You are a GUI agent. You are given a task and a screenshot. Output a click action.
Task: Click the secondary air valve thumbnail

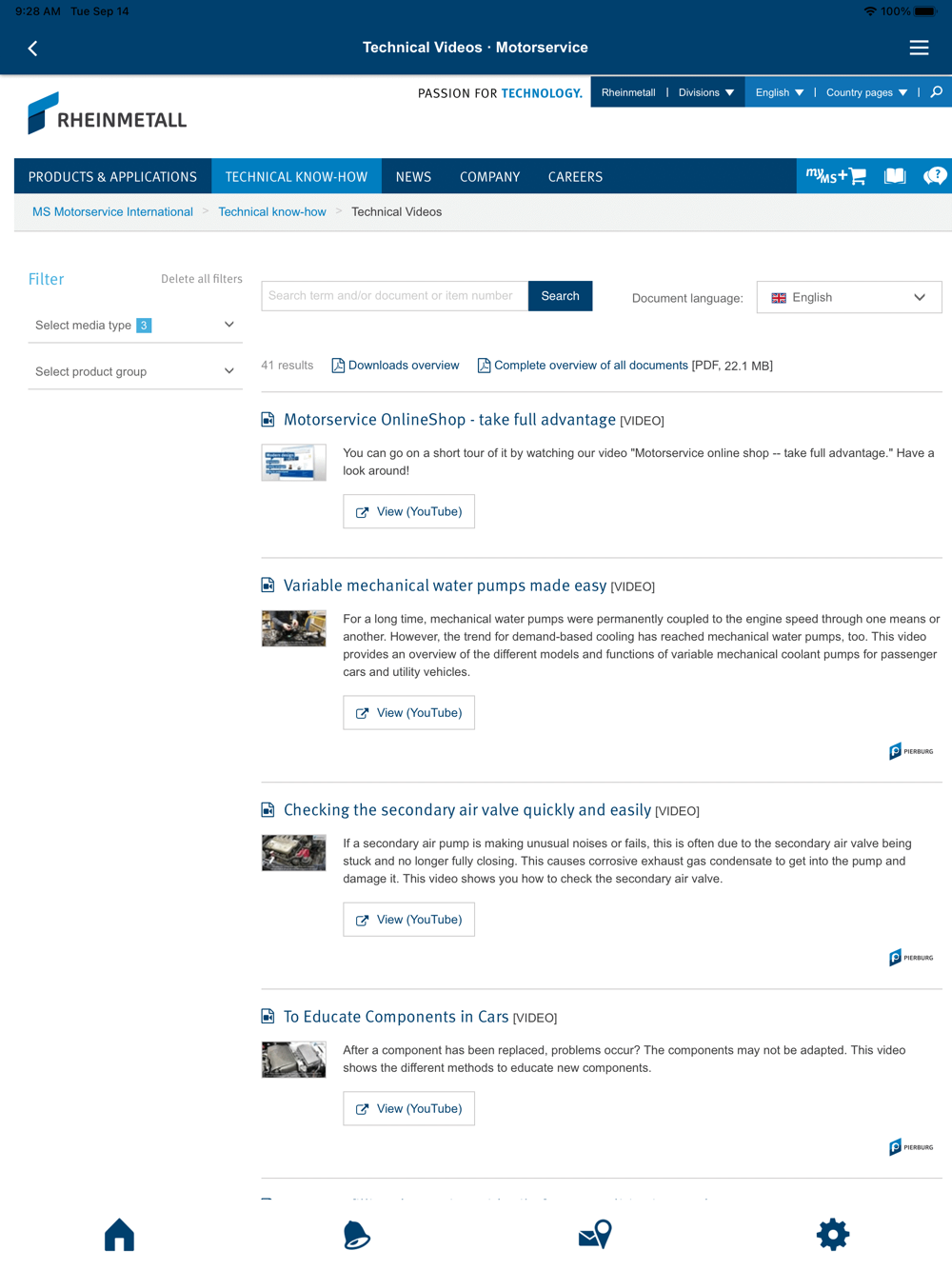click(293, 853)
